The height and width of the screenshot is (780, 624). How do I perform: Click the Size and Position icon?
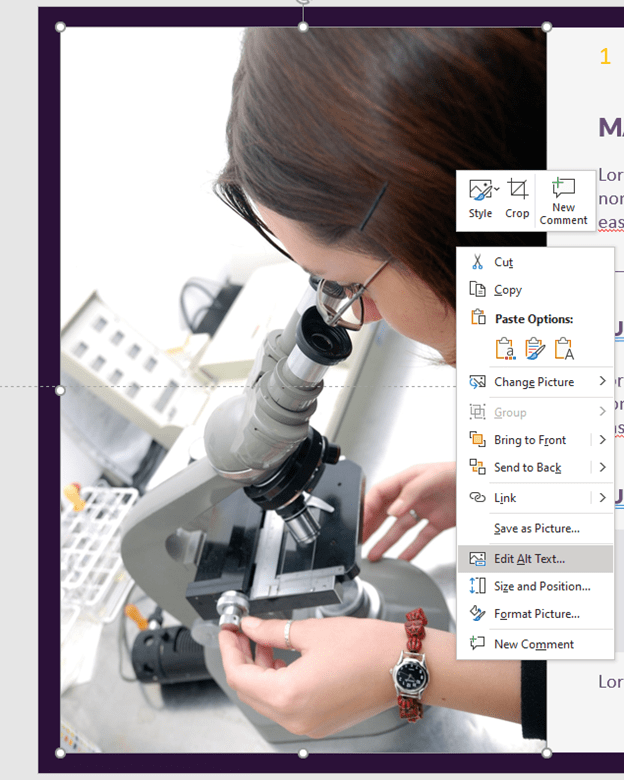tap(477, 586)
